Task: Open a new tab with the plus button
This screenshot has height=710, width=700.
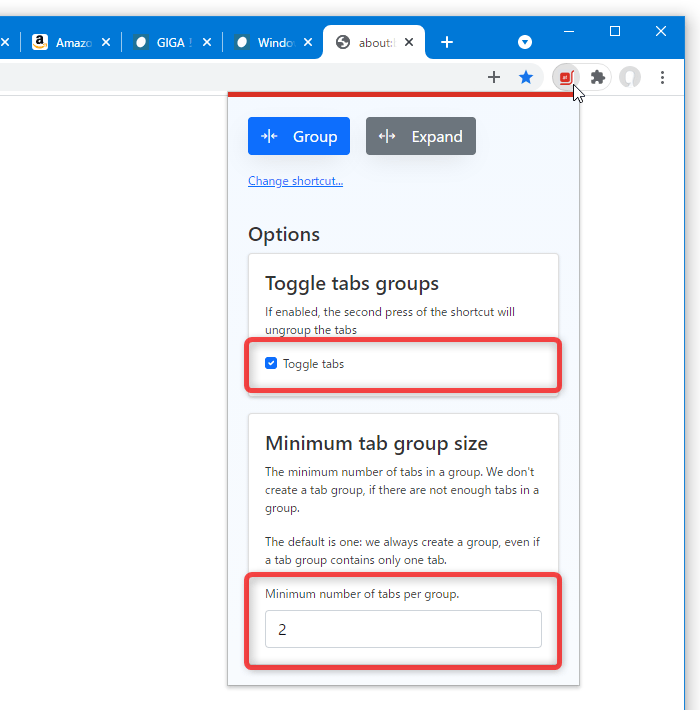Action: pyautogui.click(x=447, y=42)
